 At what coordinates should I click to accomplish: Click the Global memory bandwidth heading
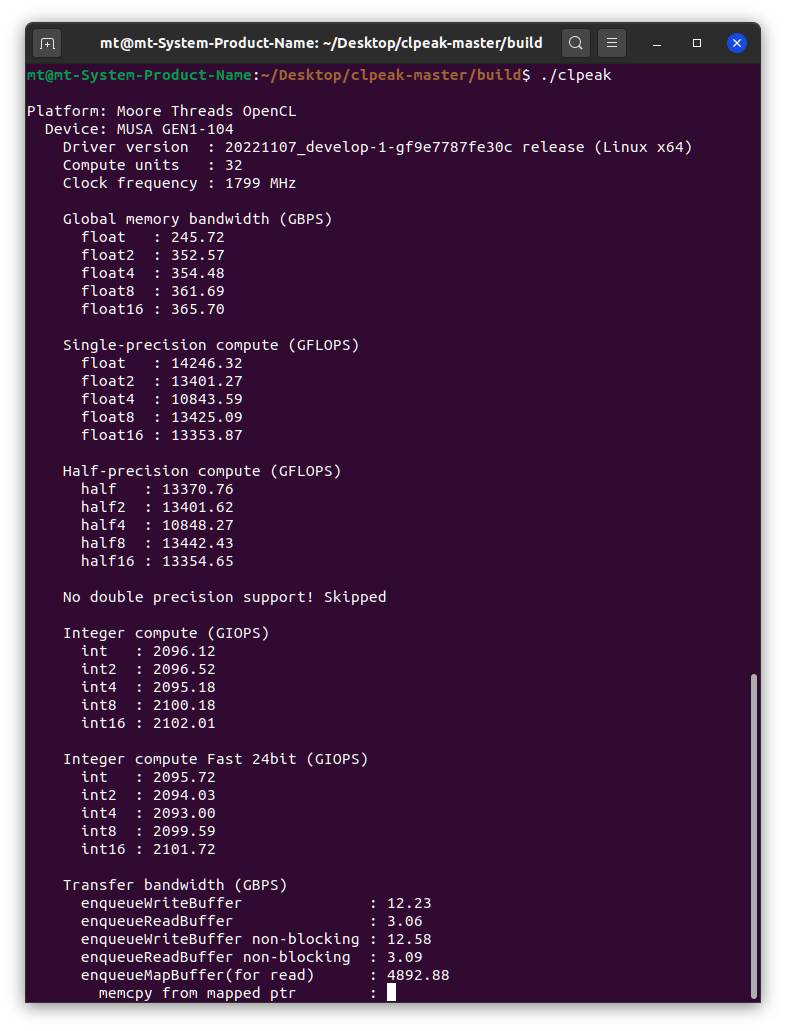pyautogui.click(x=197, y=219)
